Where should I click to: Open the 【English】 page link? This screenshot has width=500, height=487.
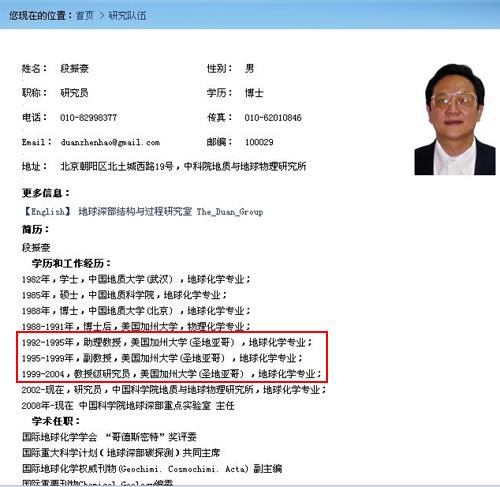(x=47, y=211)
